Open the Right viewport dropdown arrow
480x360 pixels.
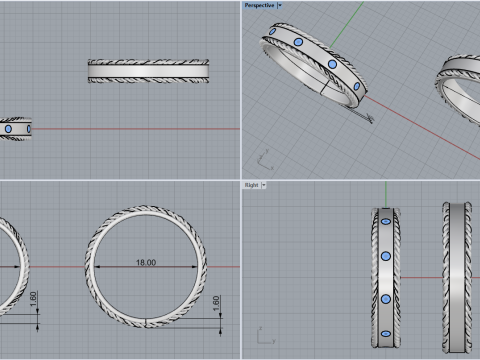(264, 185)
